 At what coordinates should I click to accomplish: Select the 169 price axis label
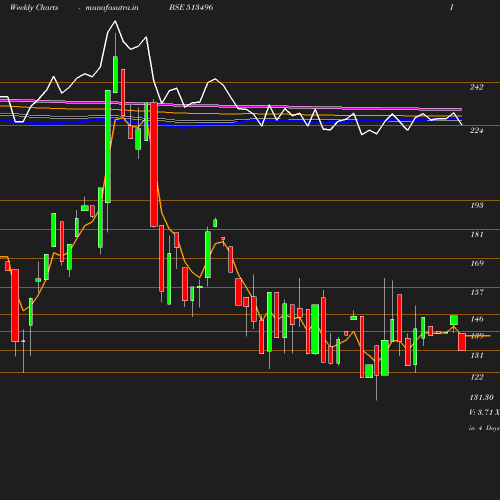tap(477, 263)
